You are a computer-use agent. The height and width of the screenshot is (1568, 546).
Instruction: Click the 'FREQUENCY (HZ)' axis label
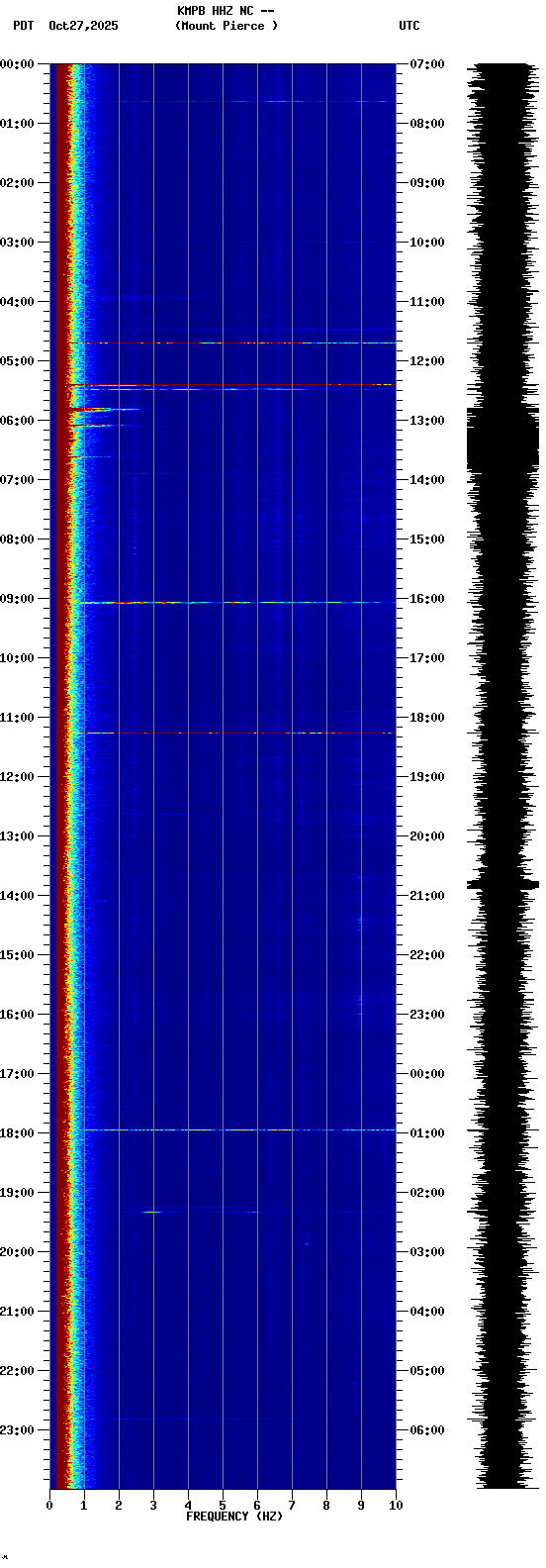coord(234,1517)
